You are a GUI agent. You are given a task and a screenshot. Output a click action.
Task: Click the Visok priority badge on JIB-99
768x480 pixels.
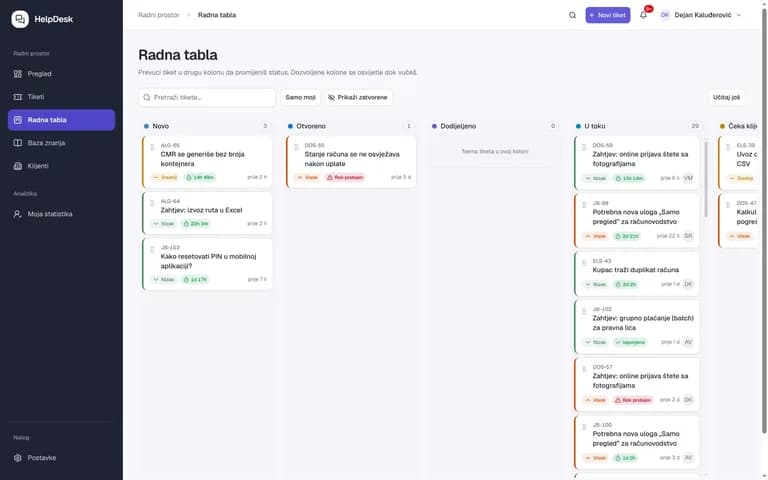[596, 236]
